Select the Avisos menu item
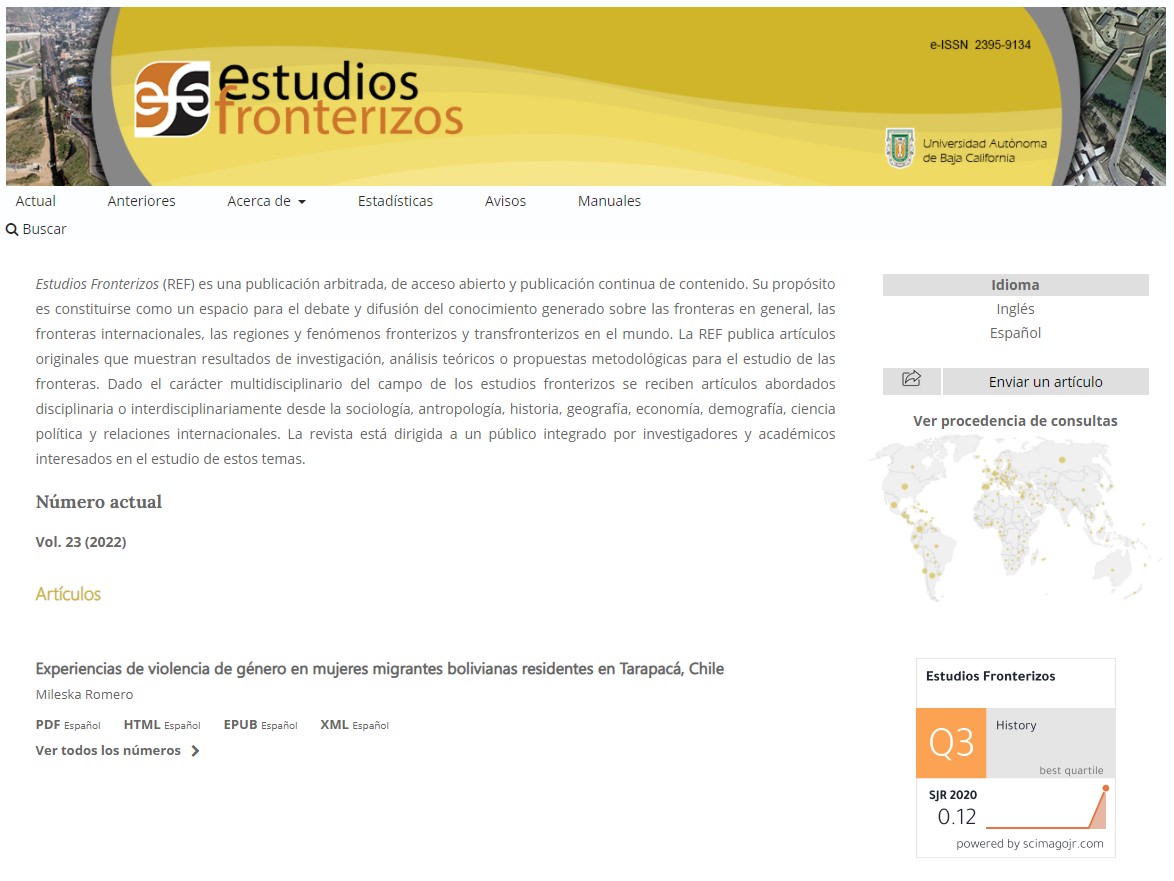Screen dimensions: 1174x881 pyautogui.click(x=505, y=201)
